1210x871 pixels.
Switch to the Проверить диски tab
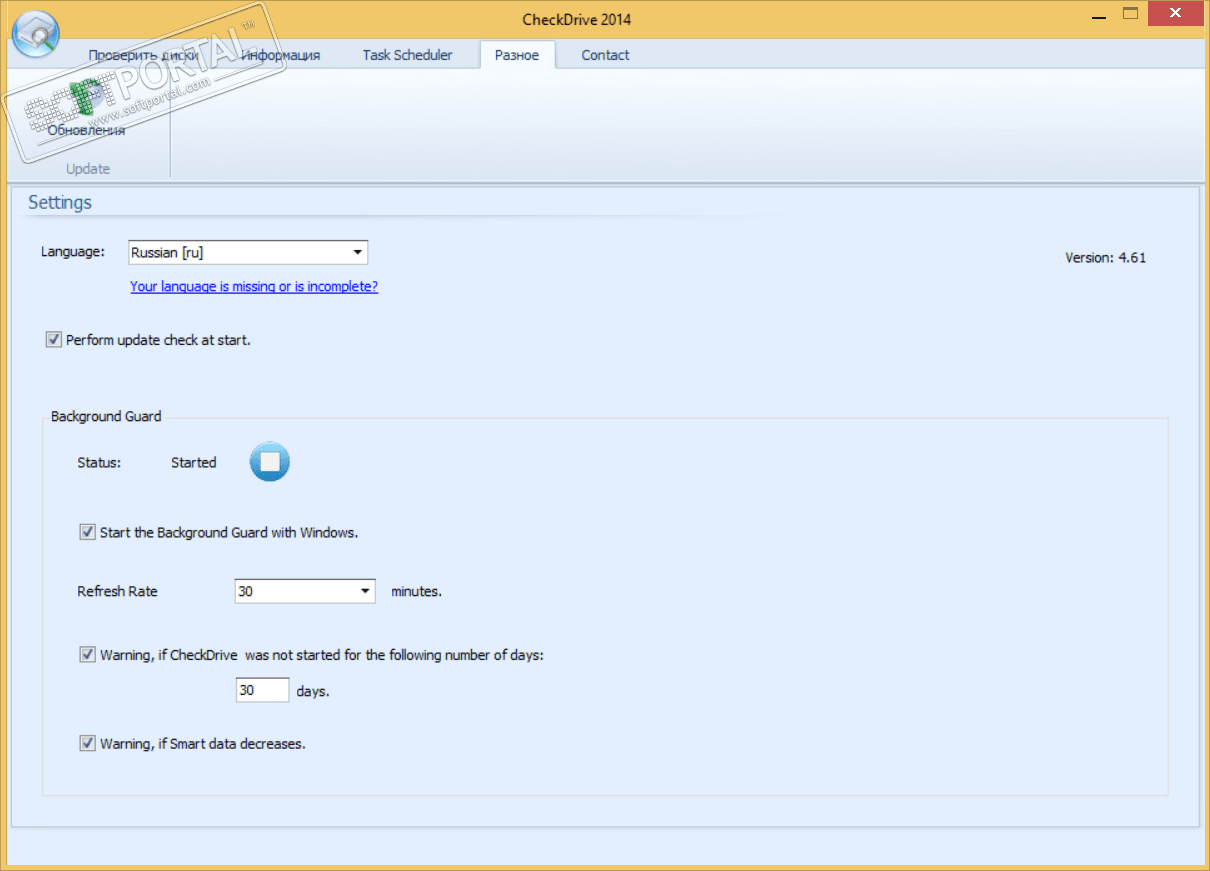click(143, 55)
